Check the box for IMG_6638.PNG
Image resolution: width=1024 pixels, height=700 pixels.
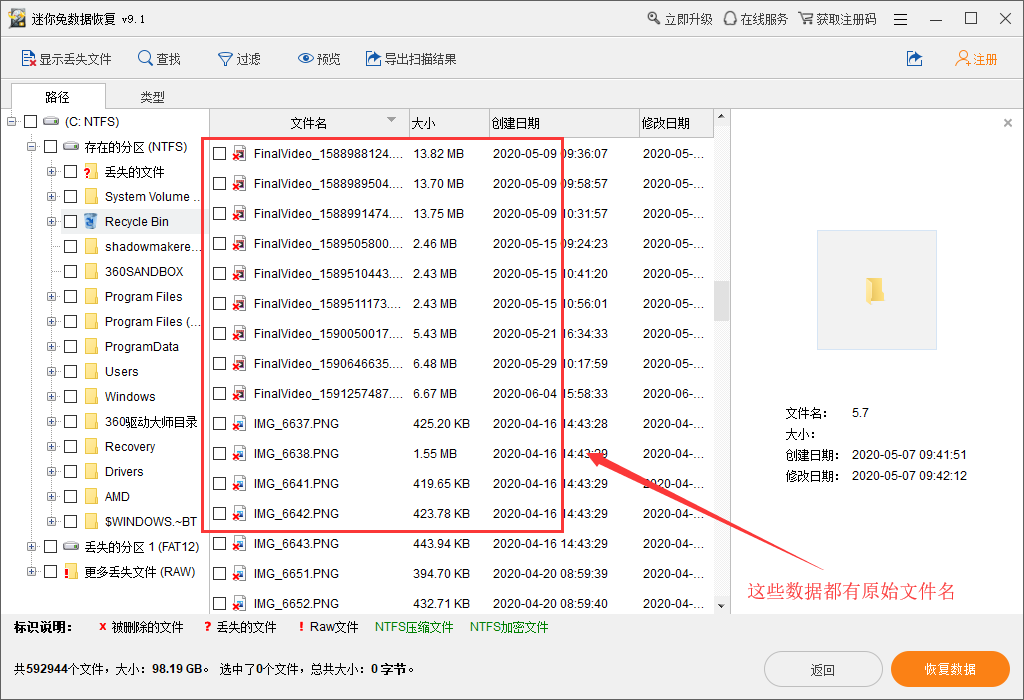(219, 454)
